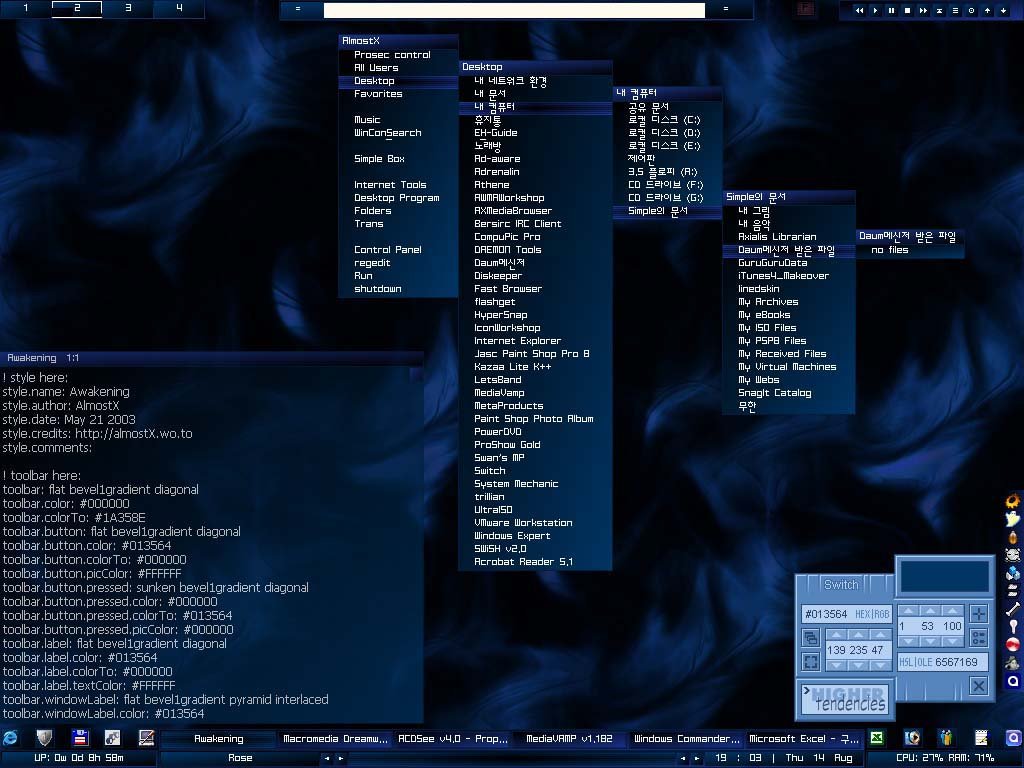Image resolution: width=1024 pixels, height=768 pixels.
Task: Click the eject icon in media controls
Action: [939, 10]
